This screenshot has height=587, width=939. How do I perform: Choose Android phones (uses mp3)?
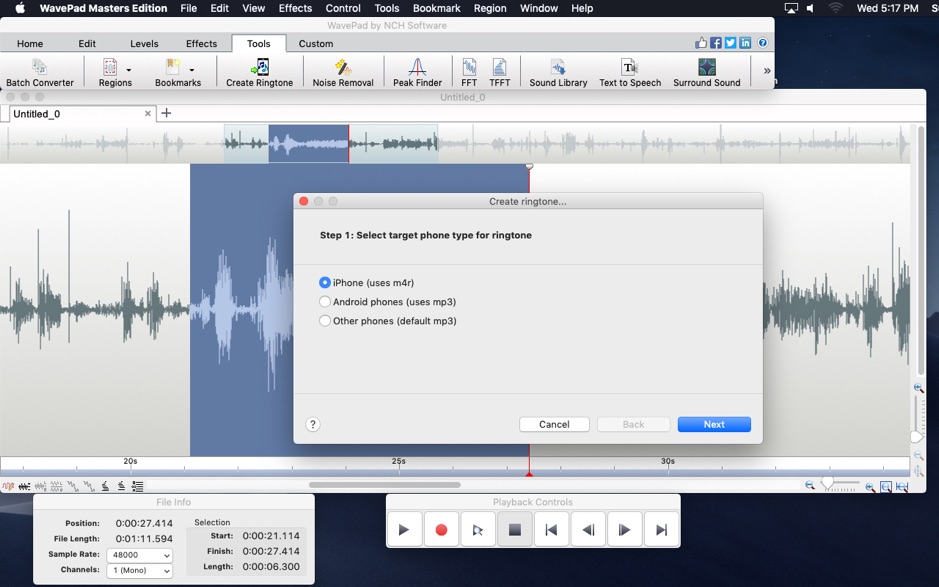click(x=324, y=301)
